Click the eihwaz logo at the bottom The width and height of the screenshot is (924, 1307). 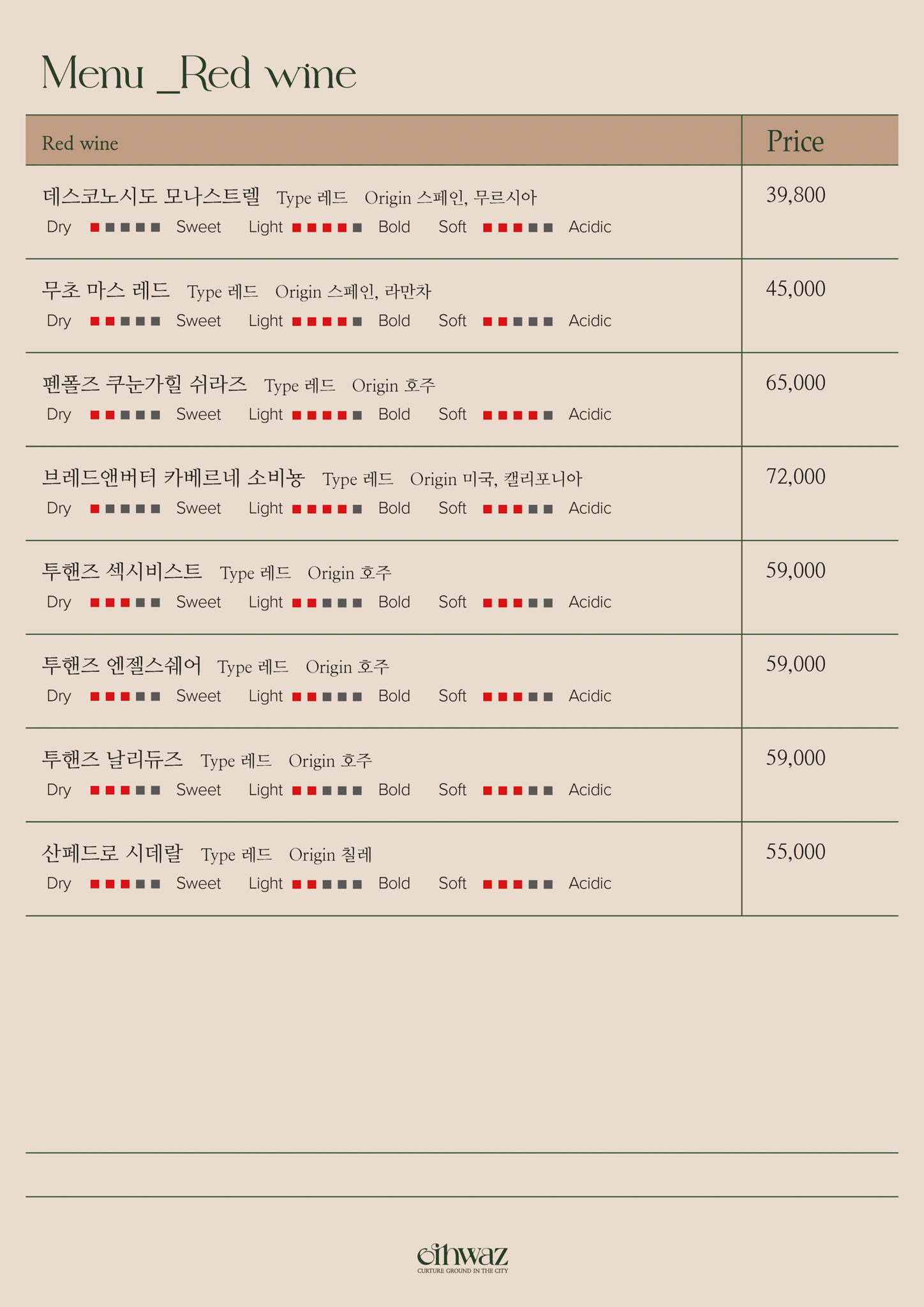462,1257
